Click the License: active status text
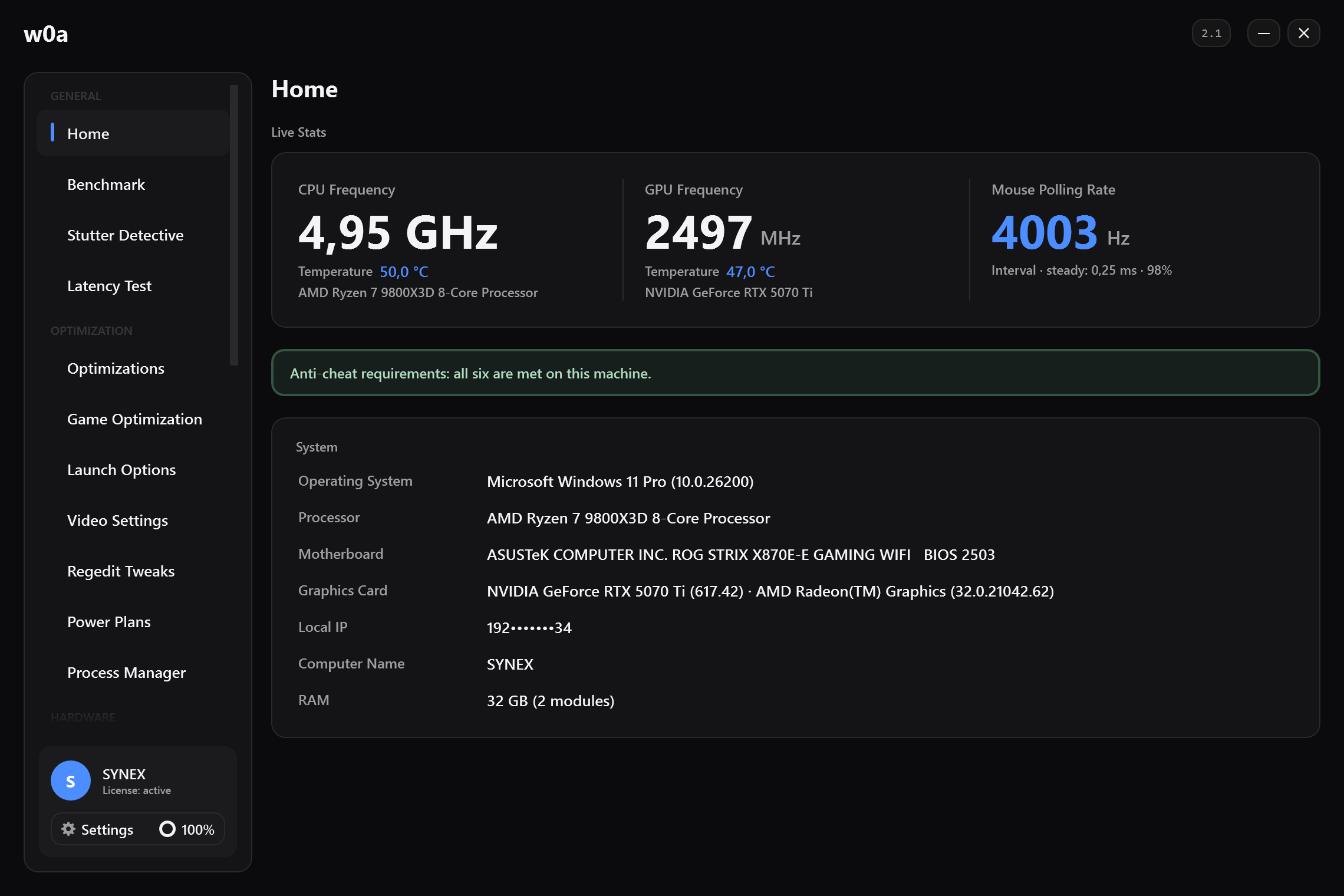The height and width of the screenshot is (896, 1344). pos(137,790)
